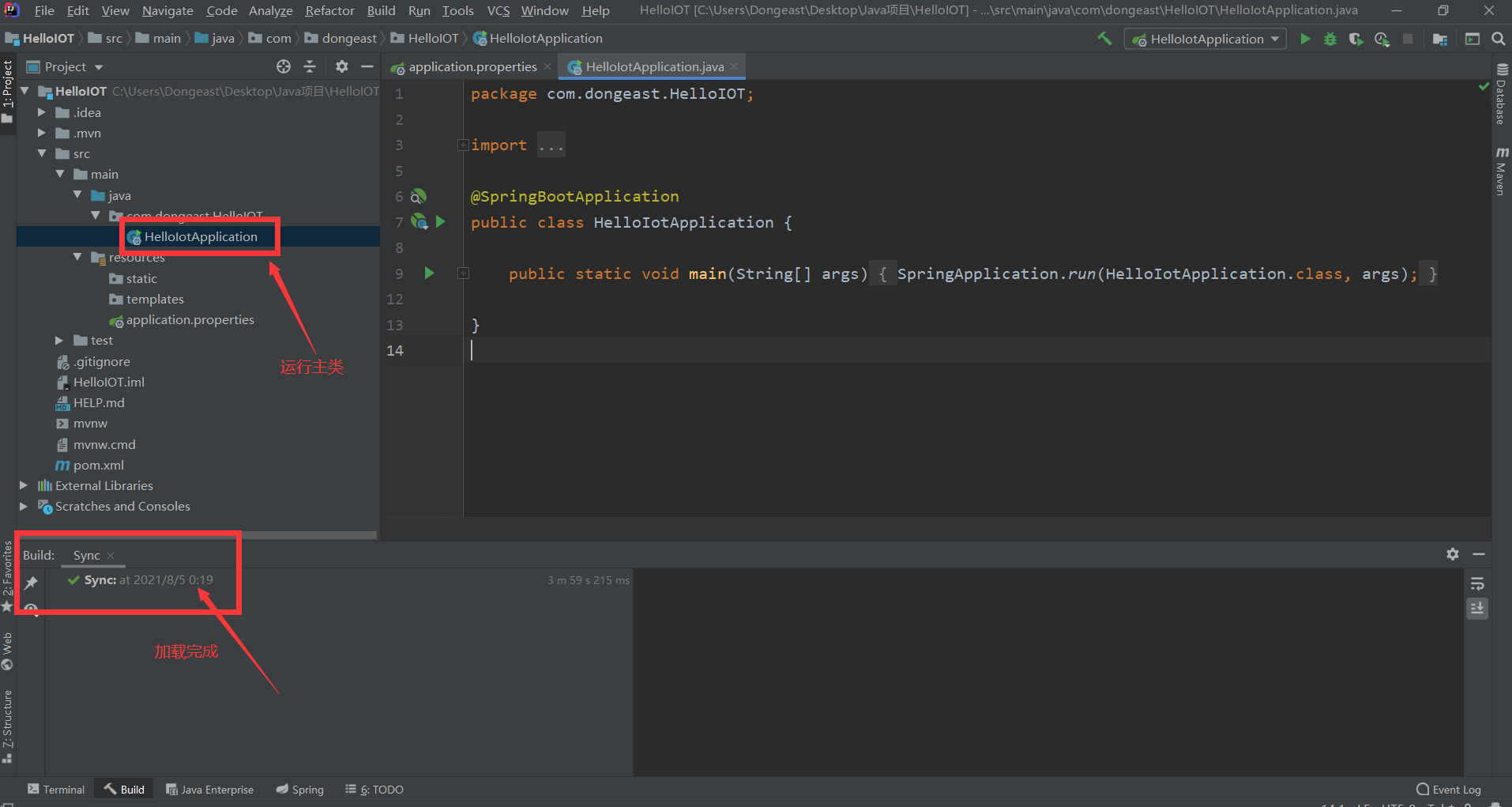Toggle the Build view filter eye icon

[x=31, y=609]
